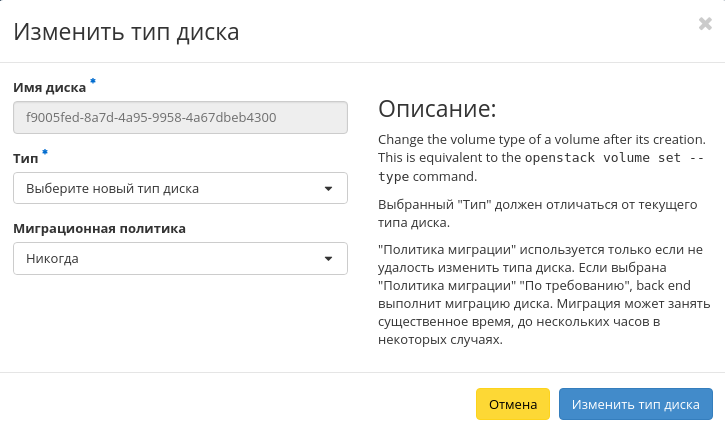Click the 'Имя диска' field label

(50, 88)
